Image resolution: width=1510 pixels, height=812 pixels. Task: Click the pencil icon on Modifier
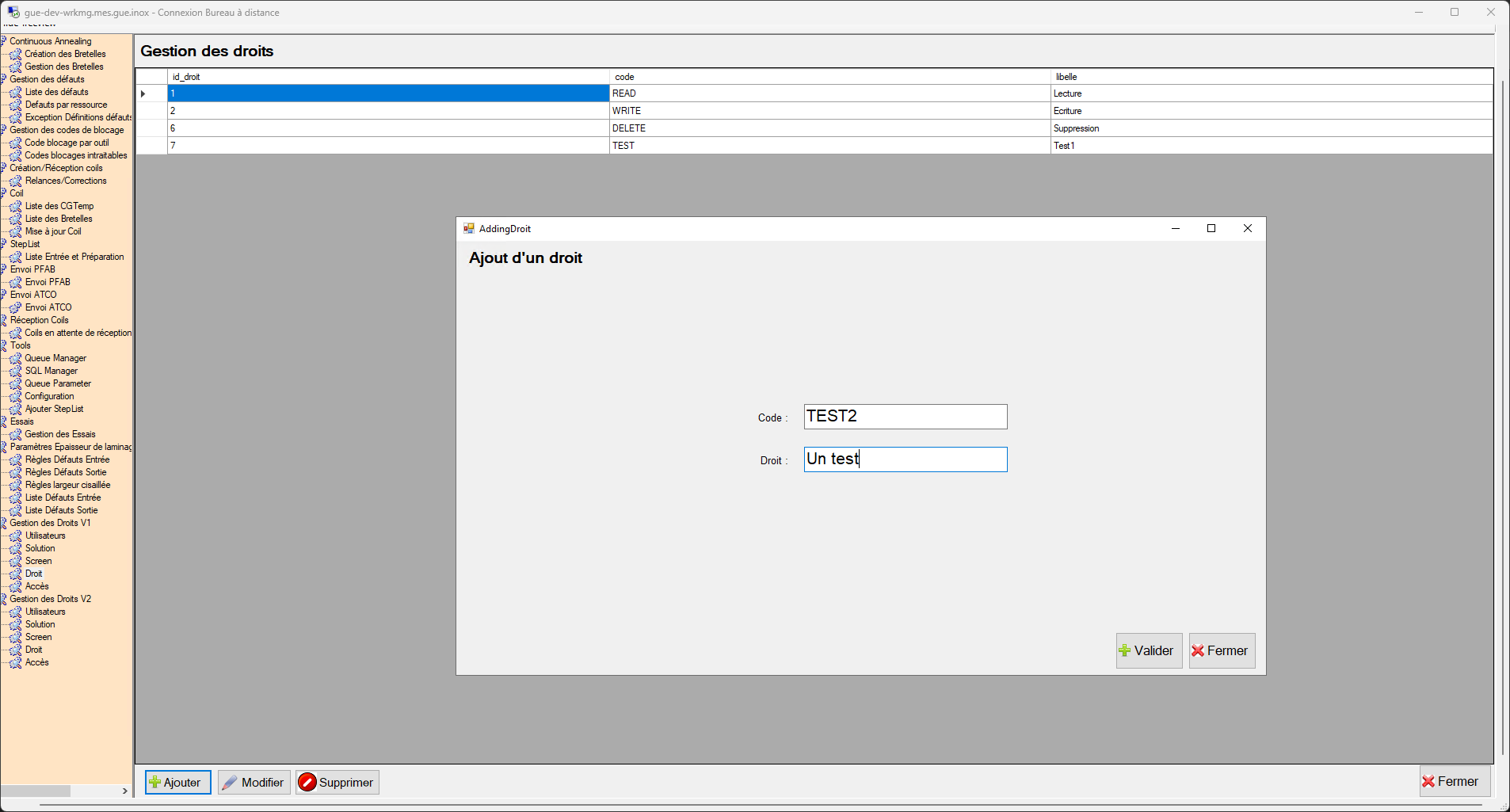tap(230, 783)
